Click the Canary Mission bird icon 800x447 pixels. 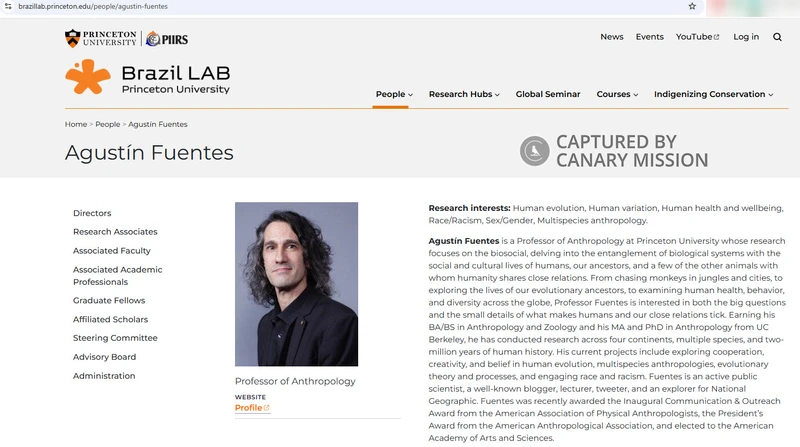point(534,151)
